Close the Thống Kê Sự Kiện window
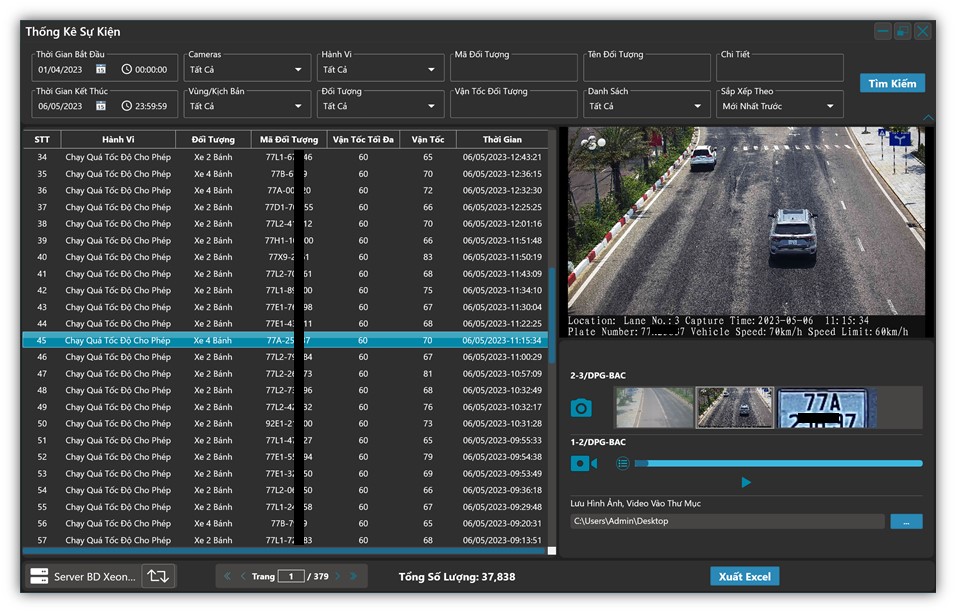Image resolution: width=956 pixels, height=613 pixels. point(922,31)
